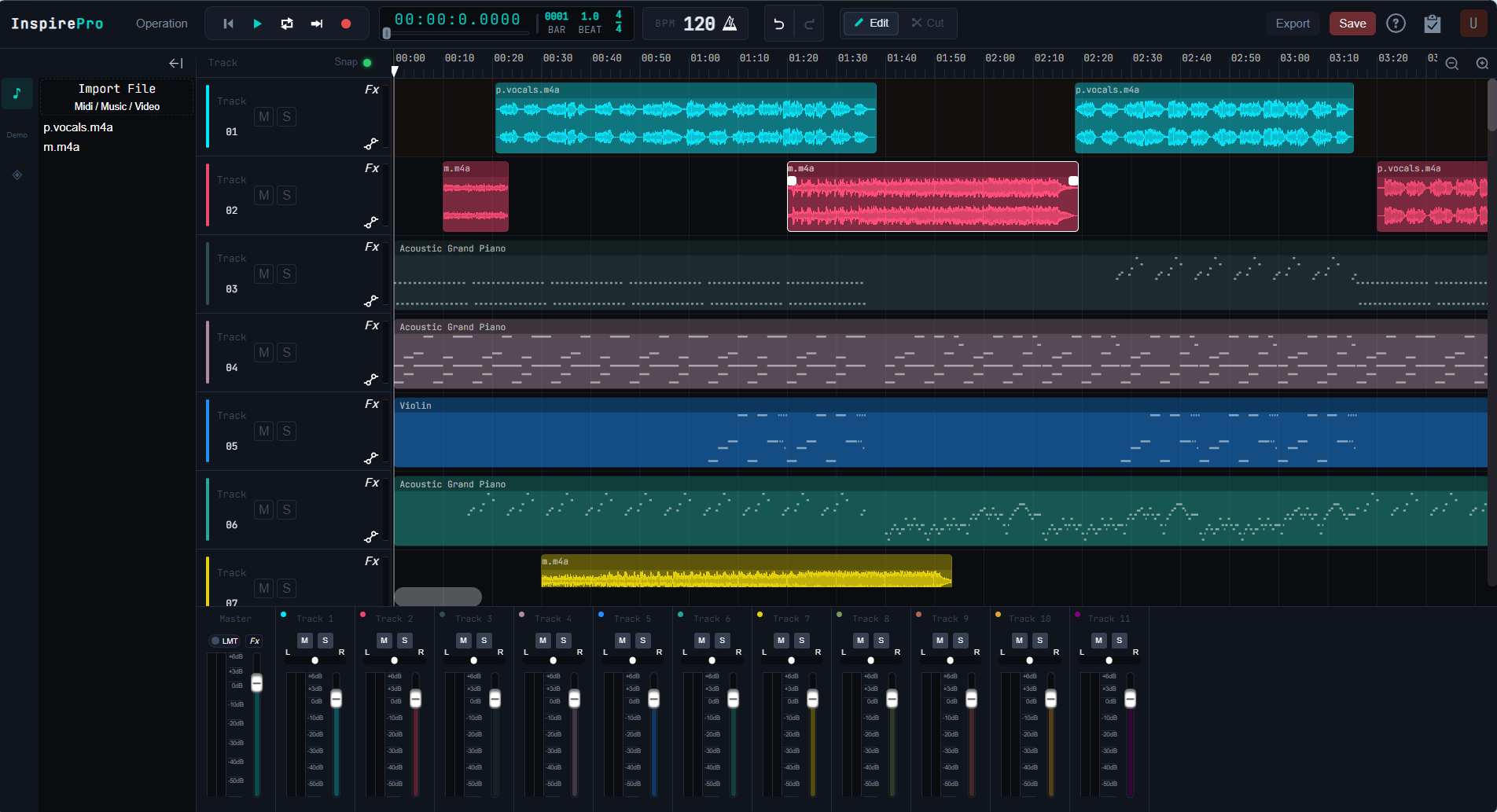Open Master Fx in the mixer
The image size is (1497, 812).
(255, 641)
